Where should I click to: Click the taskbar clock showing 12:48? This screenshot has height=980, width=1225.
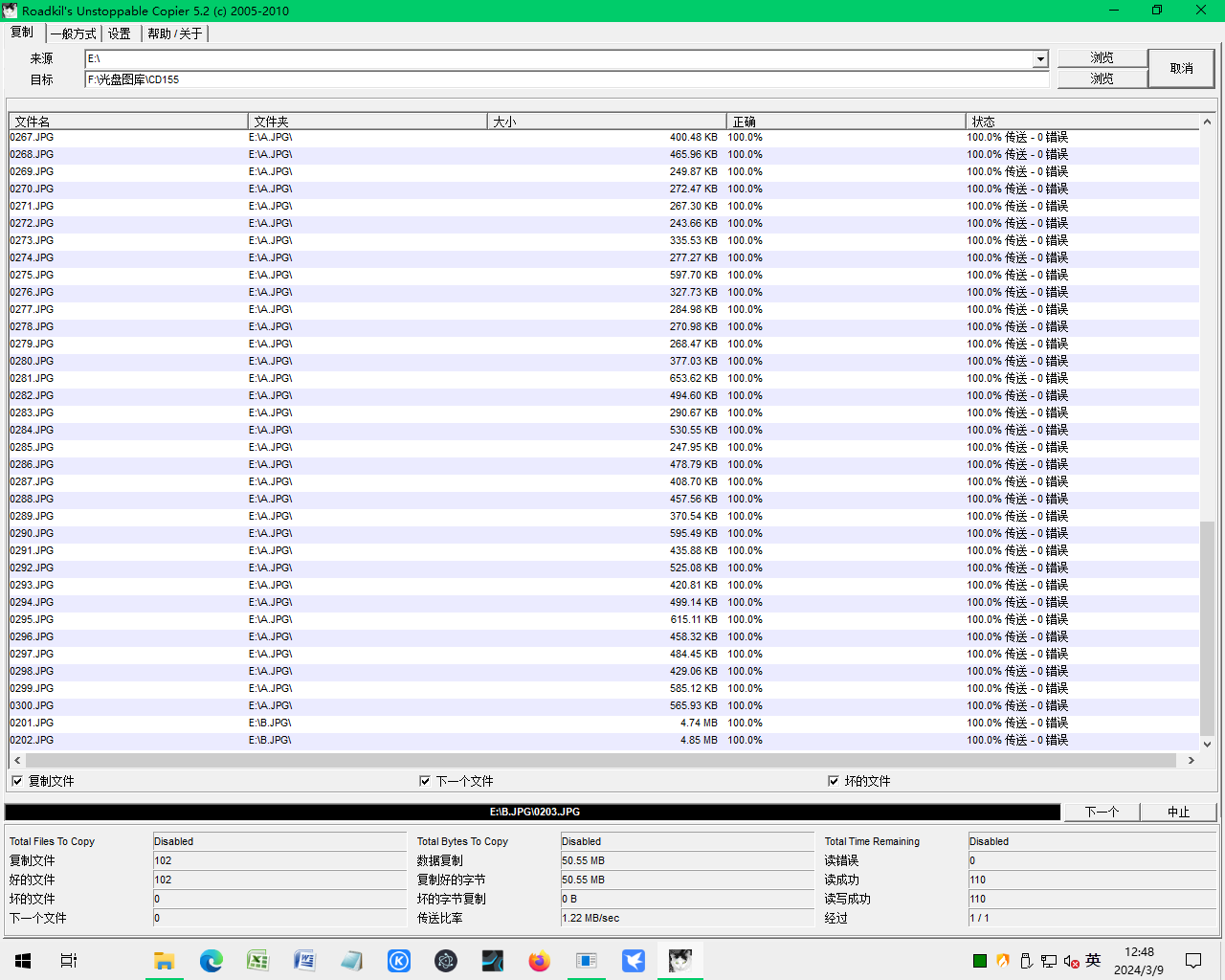(x=1139, y=960)
